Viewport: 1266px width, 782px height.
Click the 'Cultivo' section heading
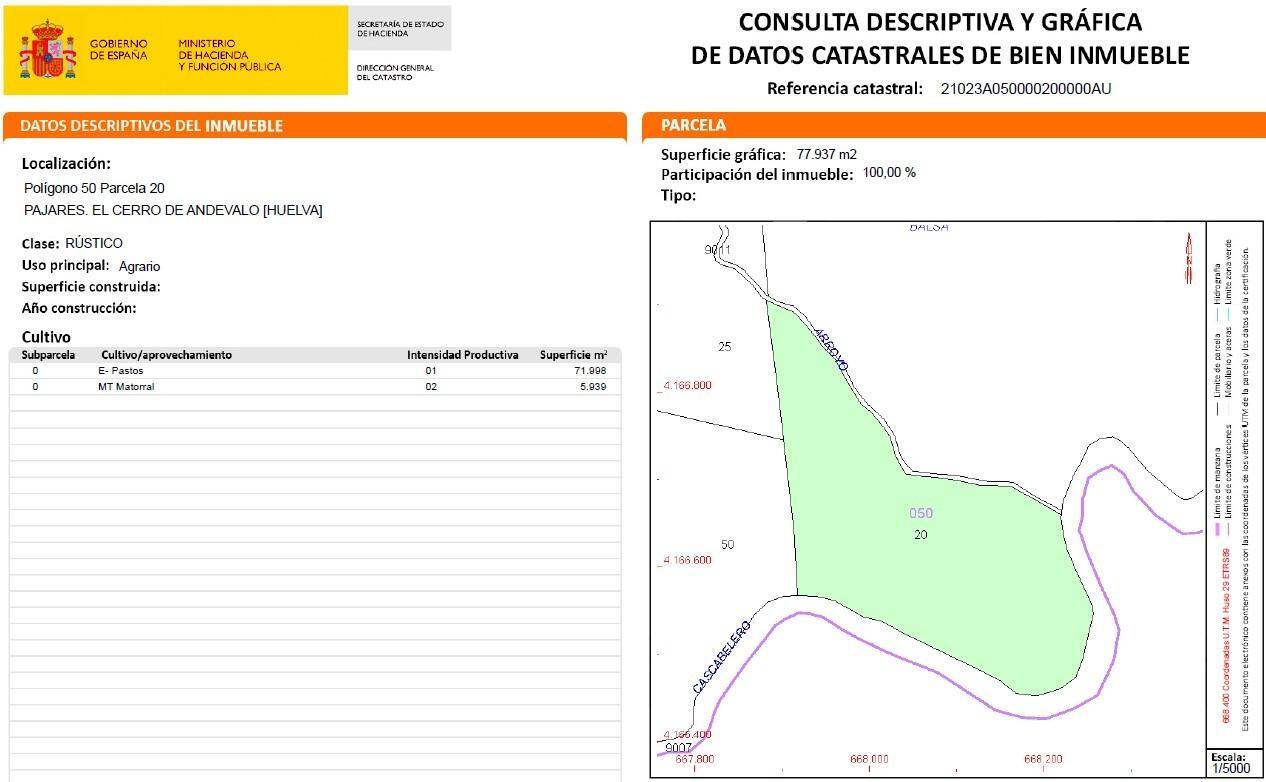point(46,337)
